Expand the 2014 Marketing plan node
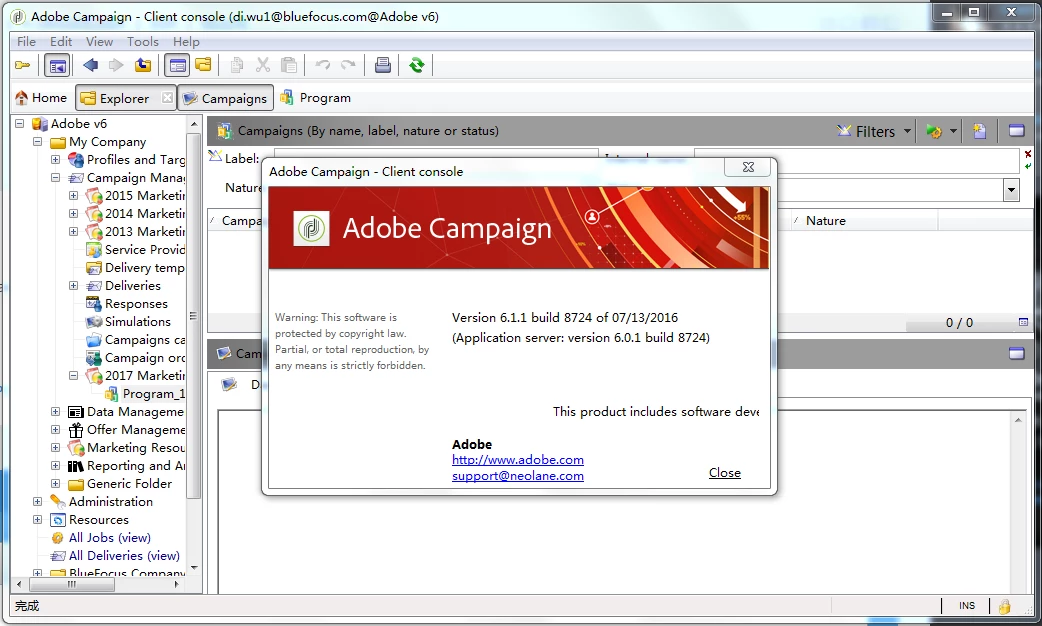 click(73, 213)
